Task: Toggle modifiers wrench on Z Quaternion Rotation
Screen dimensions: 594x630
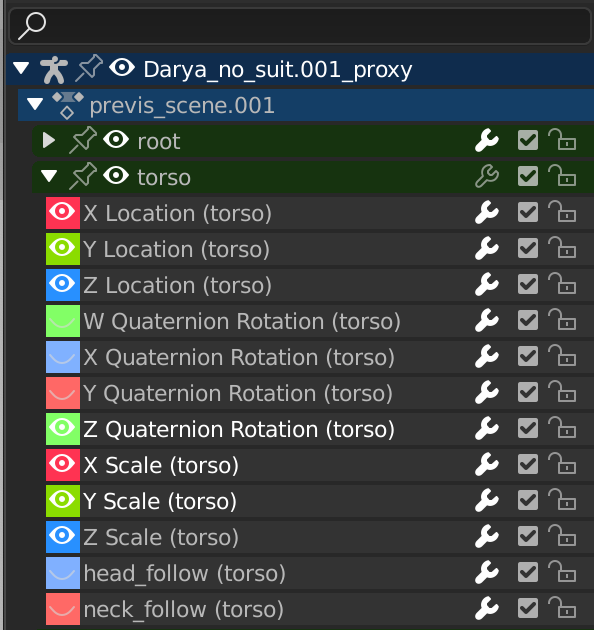Action: pyautogui.click(x=487, y=428)
